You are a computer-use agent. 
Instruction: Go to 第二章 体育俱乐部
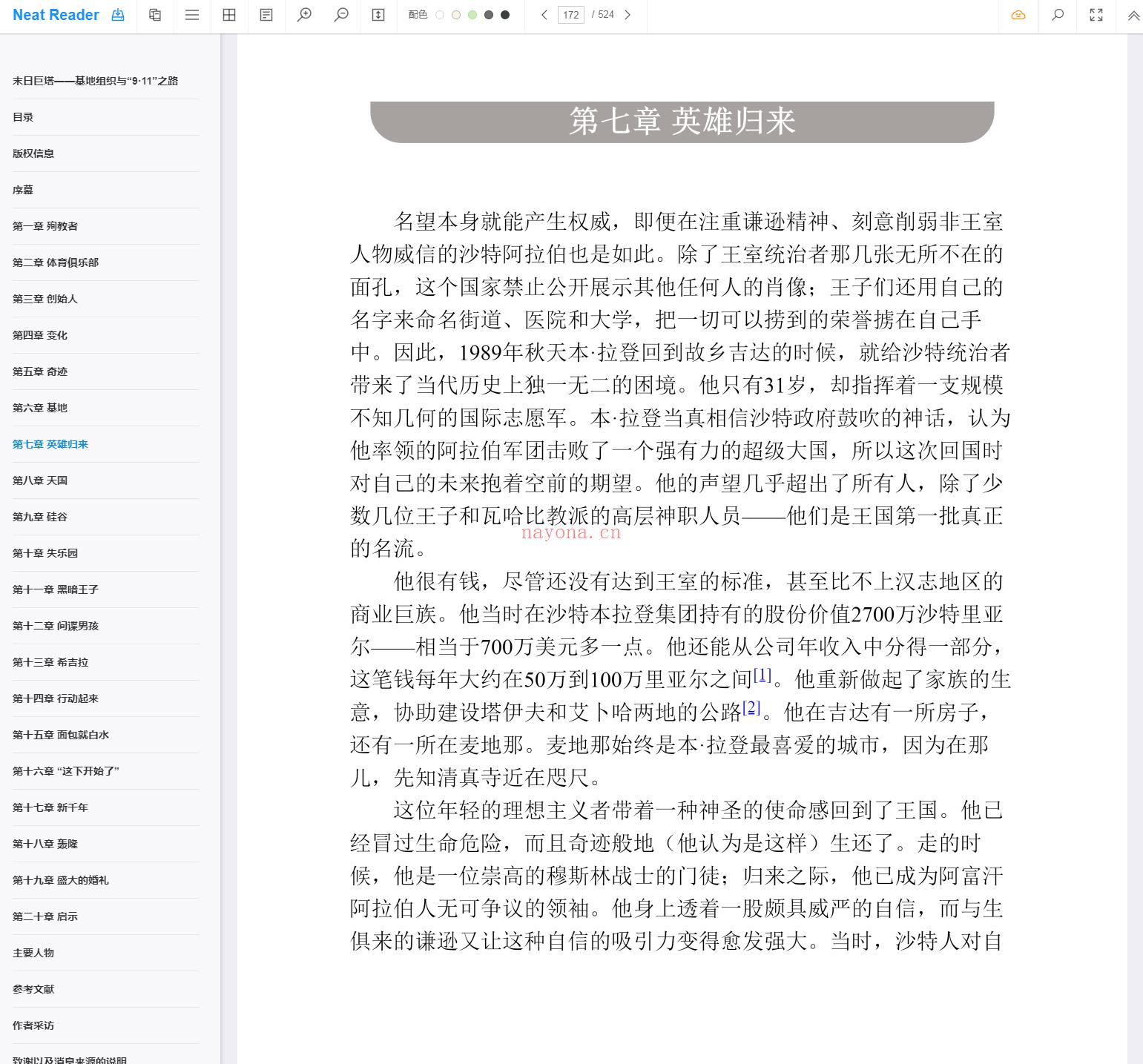[56, 262]
